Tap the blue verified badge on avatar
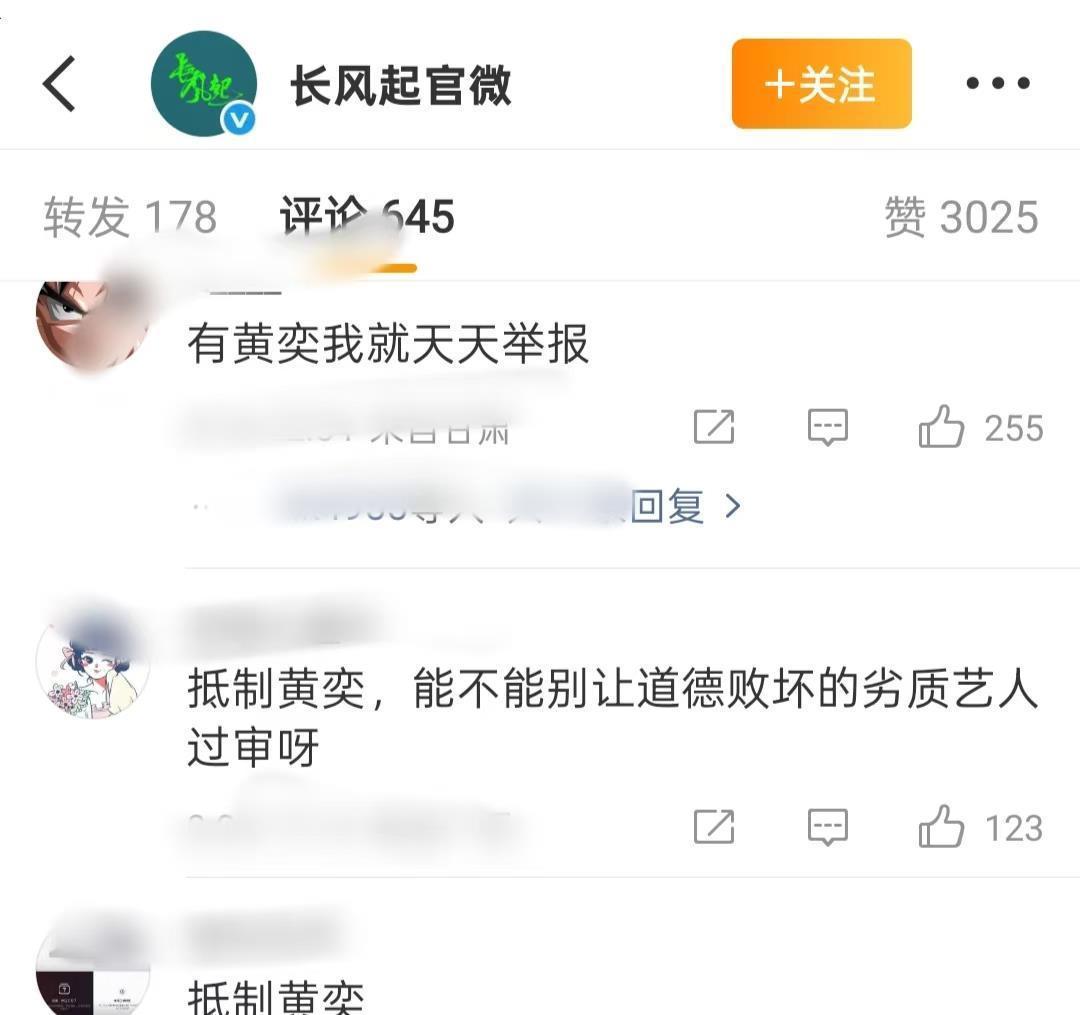 [x=238, y=120]
